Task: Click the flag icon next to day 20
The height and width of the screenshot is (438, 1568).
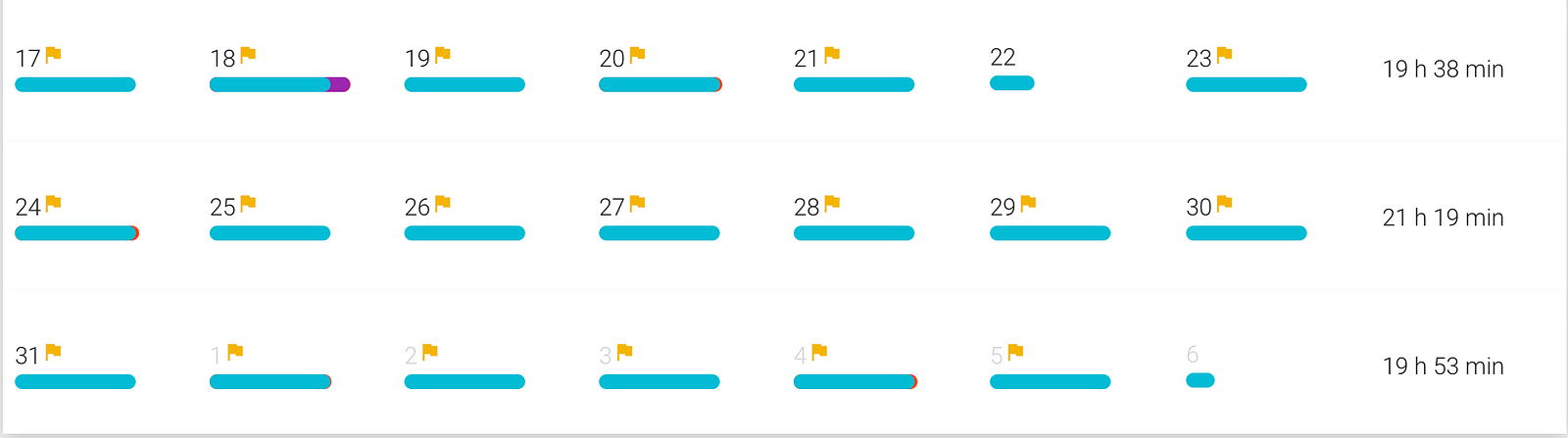Action: click(637, 55)
